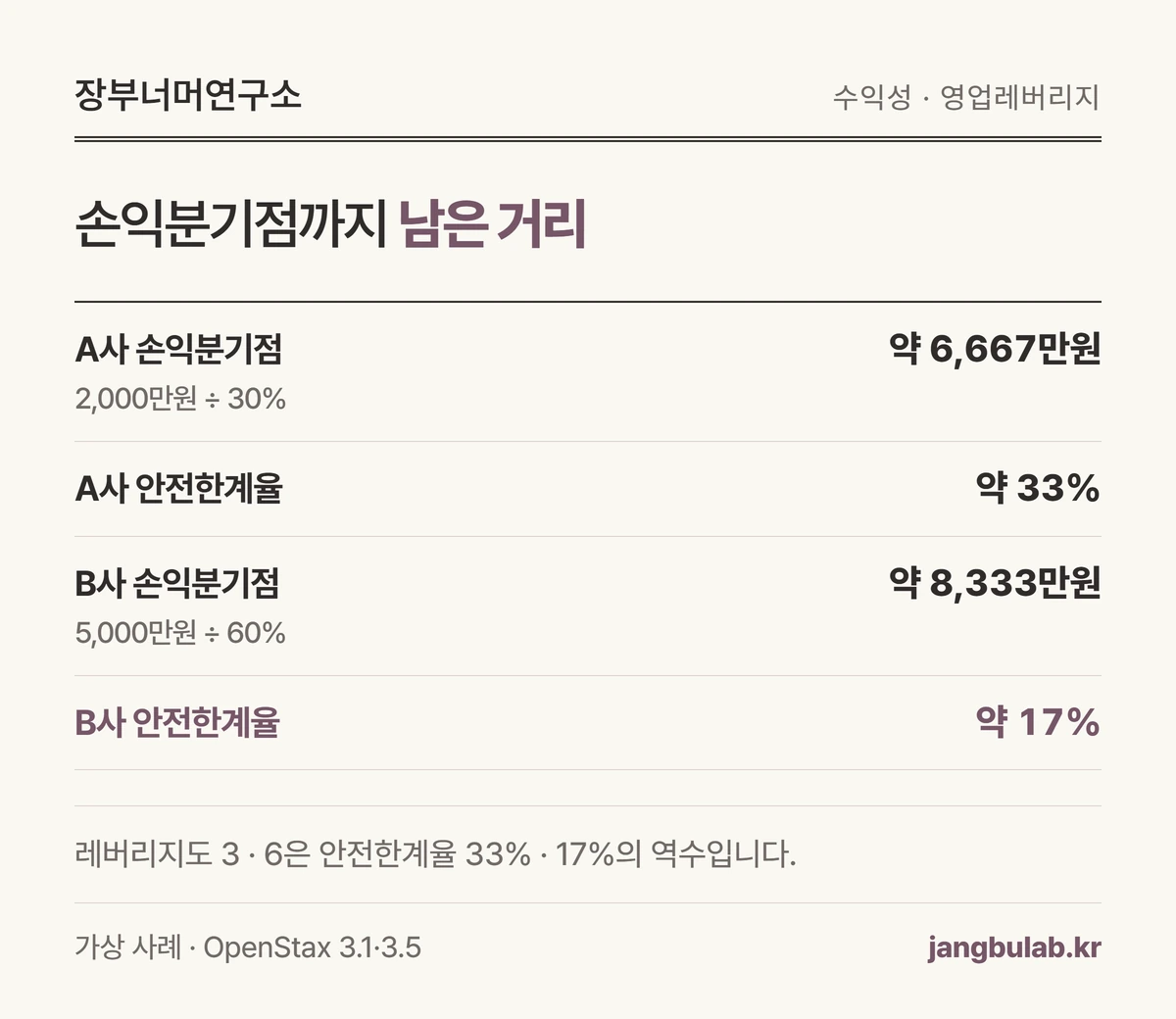Click the 손익분기점까지 남은 거리 headline
Screen dimensions: 1176x1019
pyautogui.click(x=330, y=223)
